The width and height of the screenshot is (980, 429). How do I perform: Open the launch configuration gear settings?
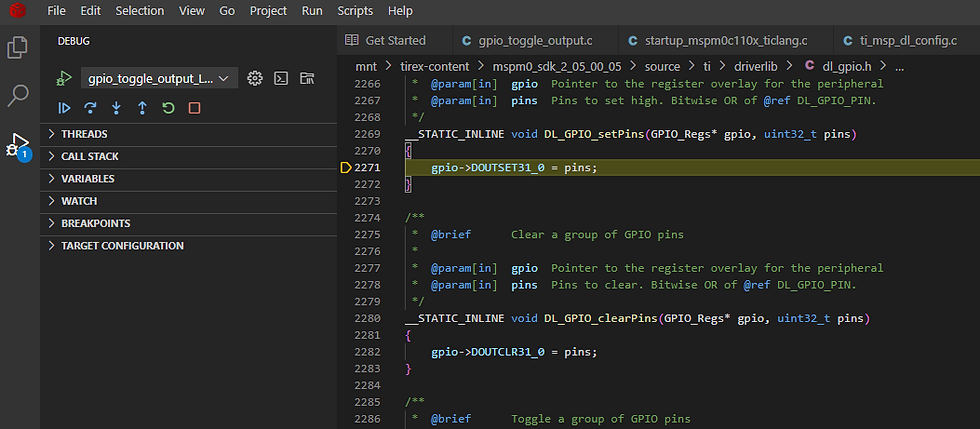(255, 78)
